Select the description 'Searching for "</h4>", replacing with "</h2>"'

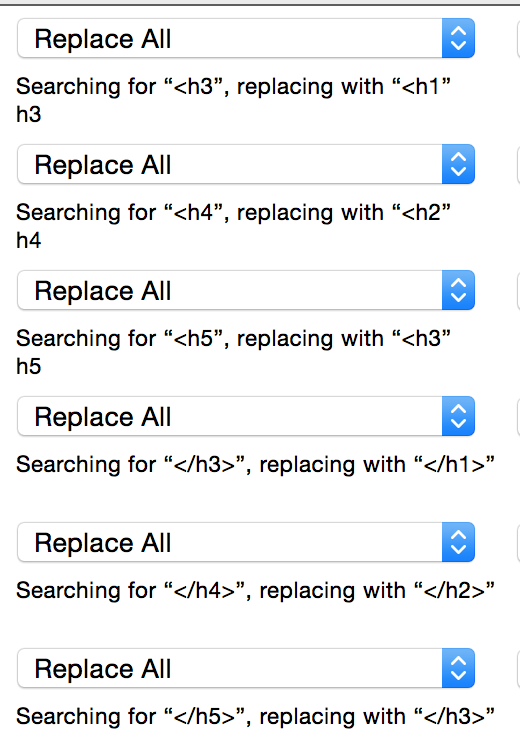255,591
